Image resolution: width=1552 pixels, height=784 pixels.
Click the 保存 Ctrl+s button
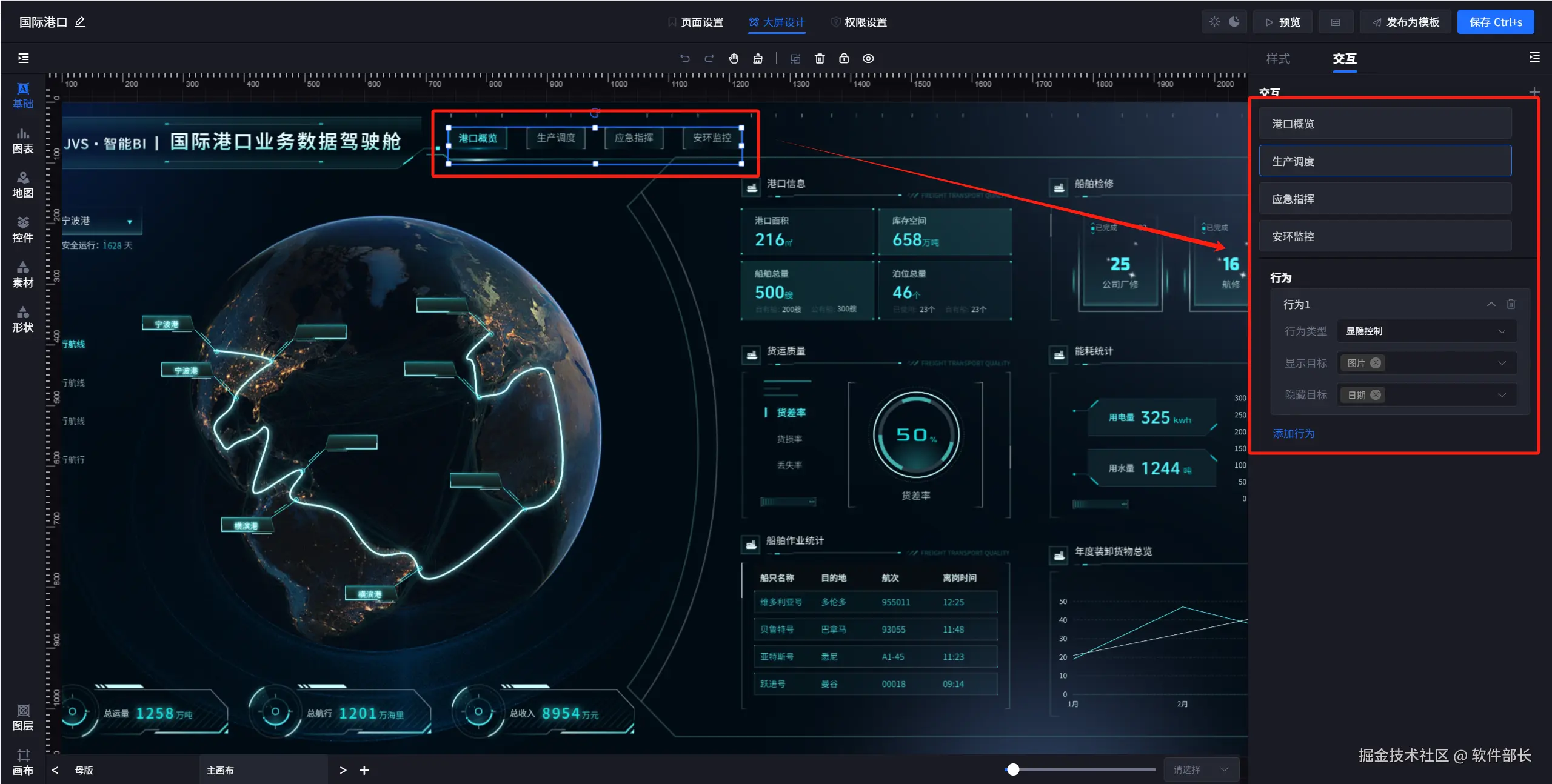click(1495, 22)
